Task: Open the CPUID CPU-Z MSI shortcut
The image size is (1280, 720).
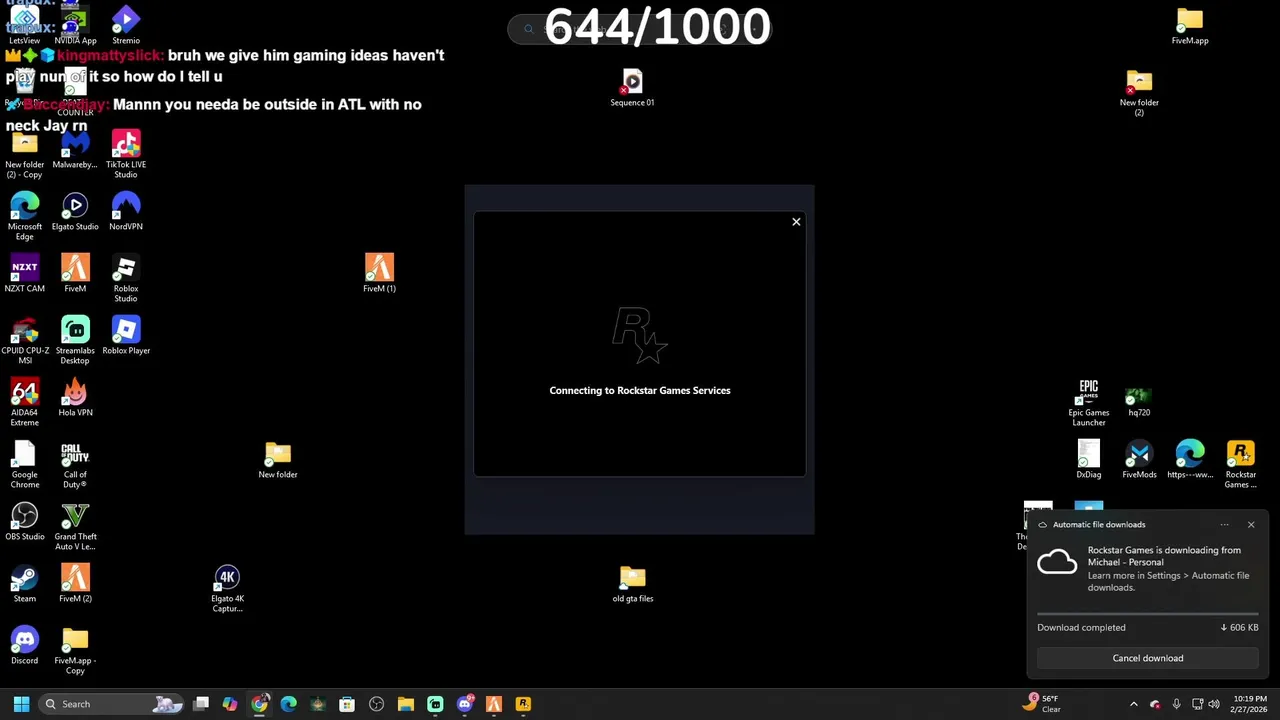Action: [25, 341]
